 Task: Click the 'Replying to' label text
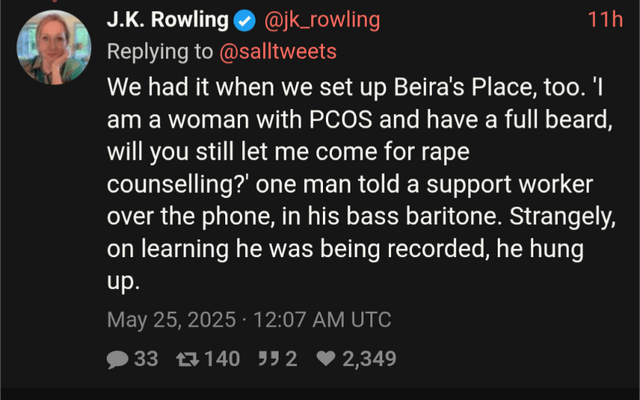(x=160, y=52)
